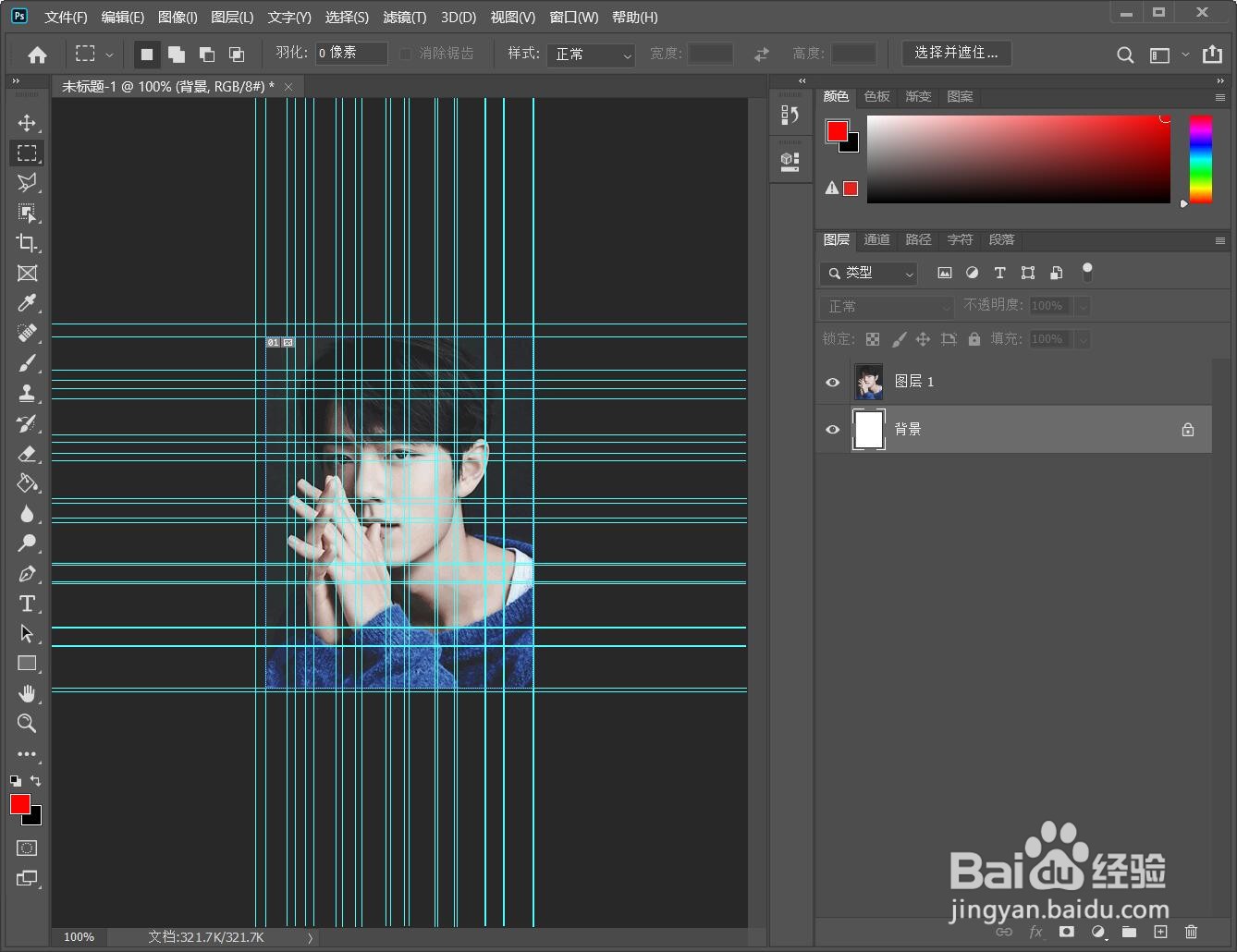
Task: Switch to the 通道 channels tab
Action: (876, 239)
